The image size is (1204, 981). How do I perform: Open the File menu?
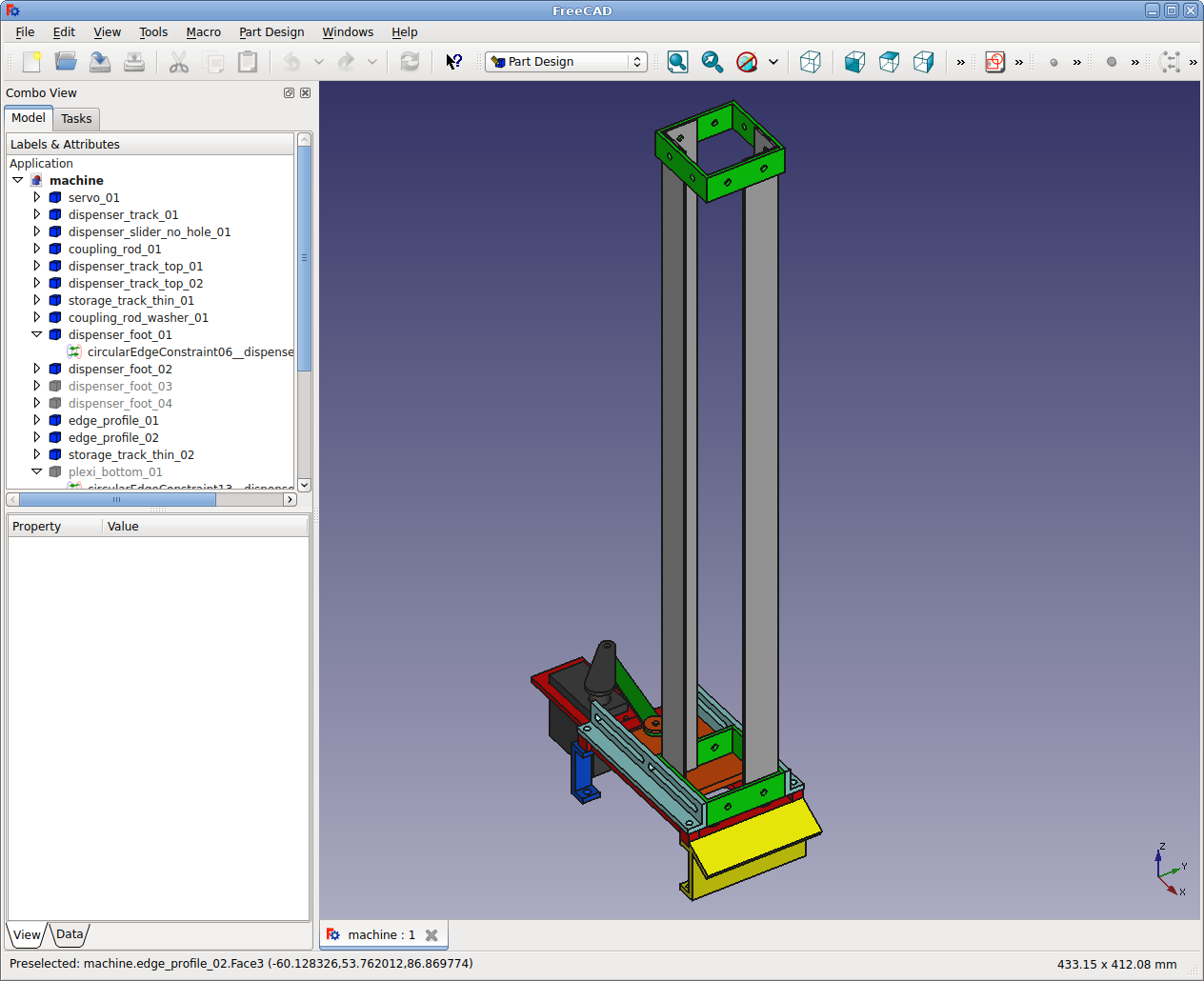pos(25,31)
